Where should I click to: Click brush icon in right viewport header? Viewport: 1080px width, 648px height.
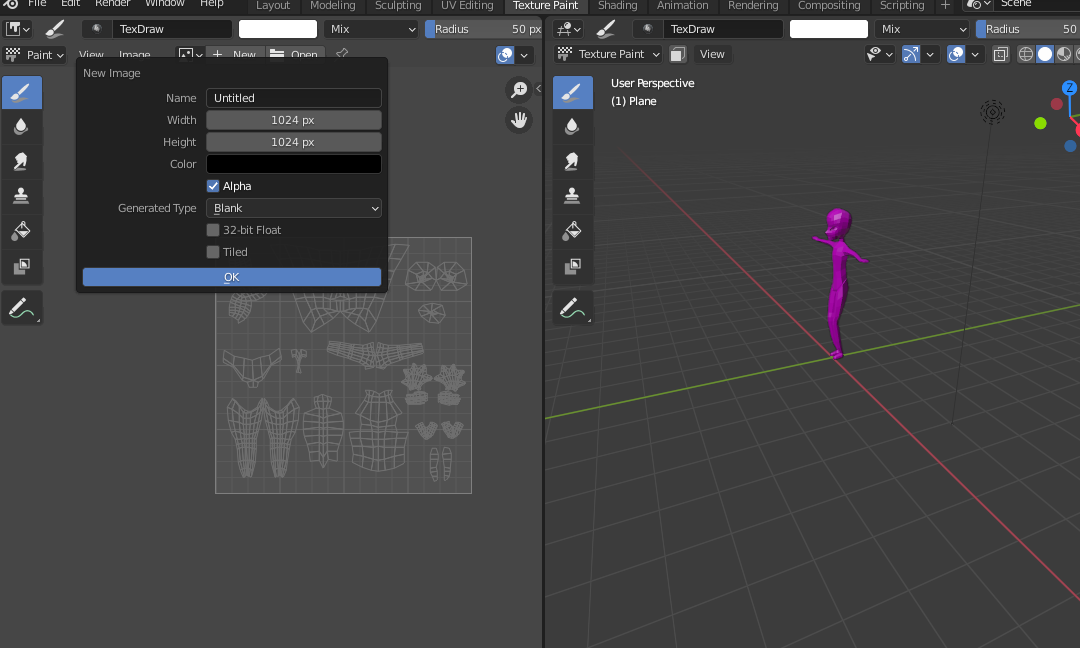pyautogui.click(x=605, y=30)
